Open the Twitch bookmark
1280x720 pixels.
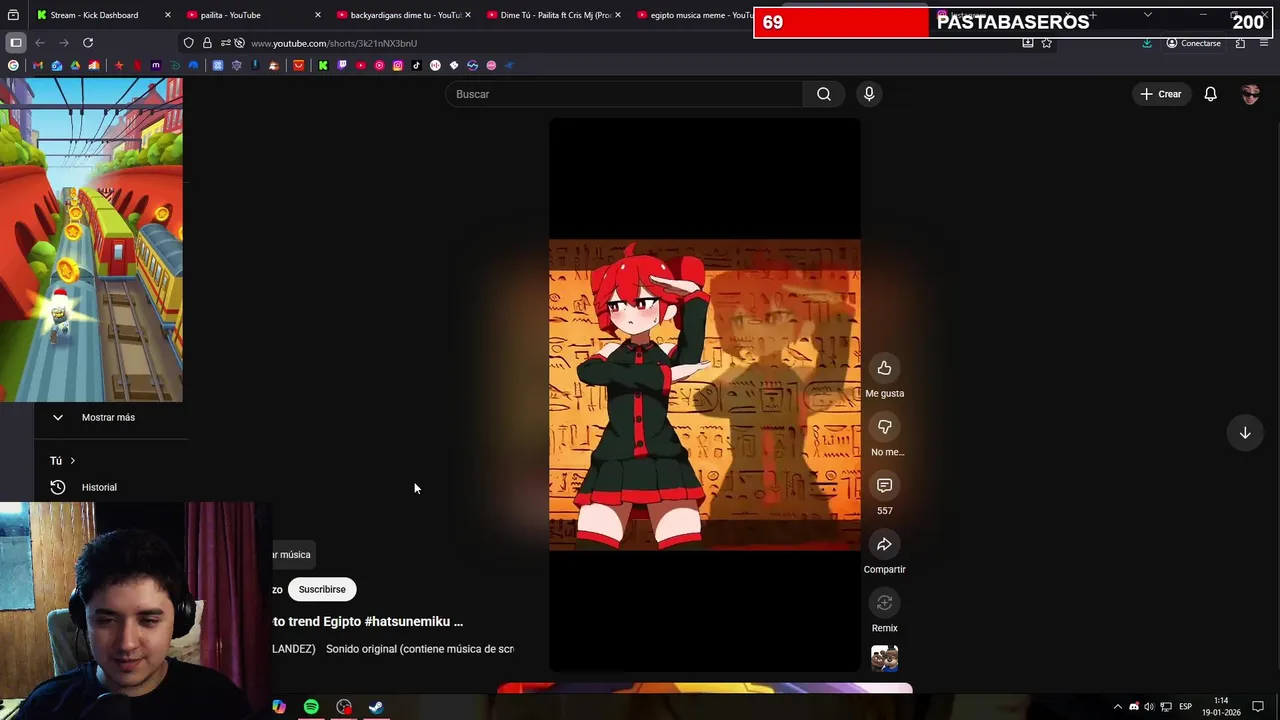pyautogui.click(x=342, y=65)
